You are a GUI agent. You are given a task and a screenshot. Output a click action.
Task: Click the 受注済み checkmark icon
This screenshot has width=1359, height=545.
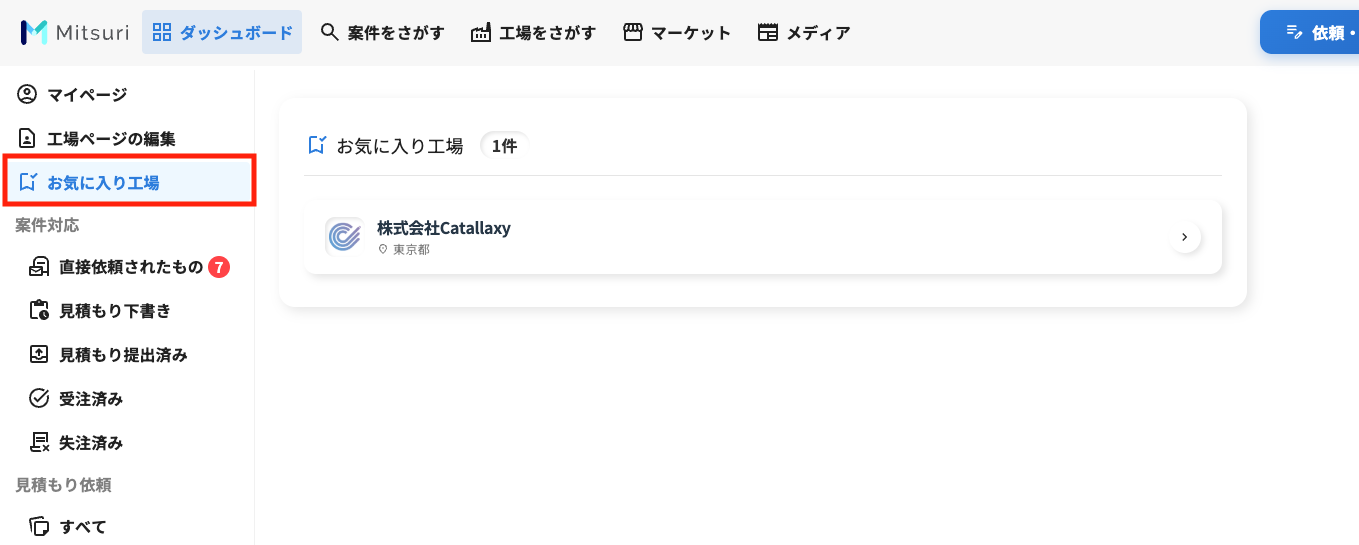click(39, 399)
